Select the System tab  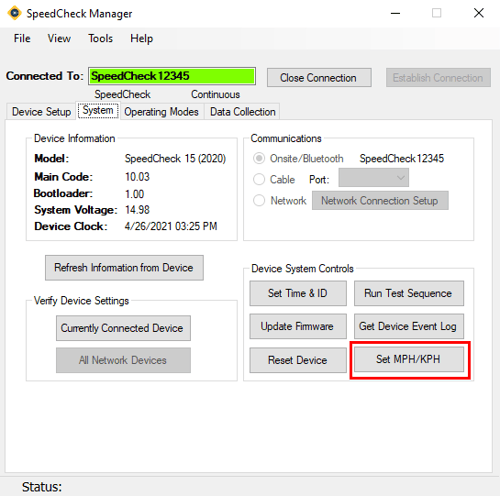pos(98,110)
